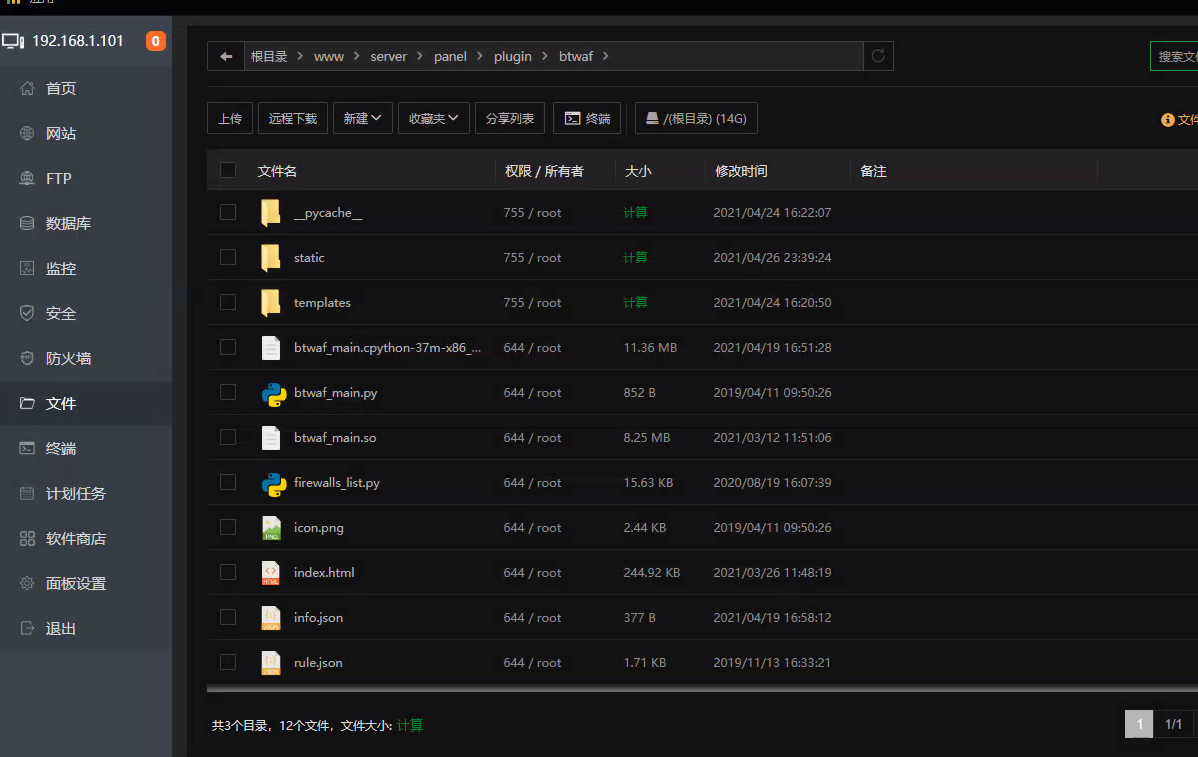The width and height of the screenshot is (1198, 757).
Task: Check the firewalls_list.py row checkbox
Action: [228, 483]
